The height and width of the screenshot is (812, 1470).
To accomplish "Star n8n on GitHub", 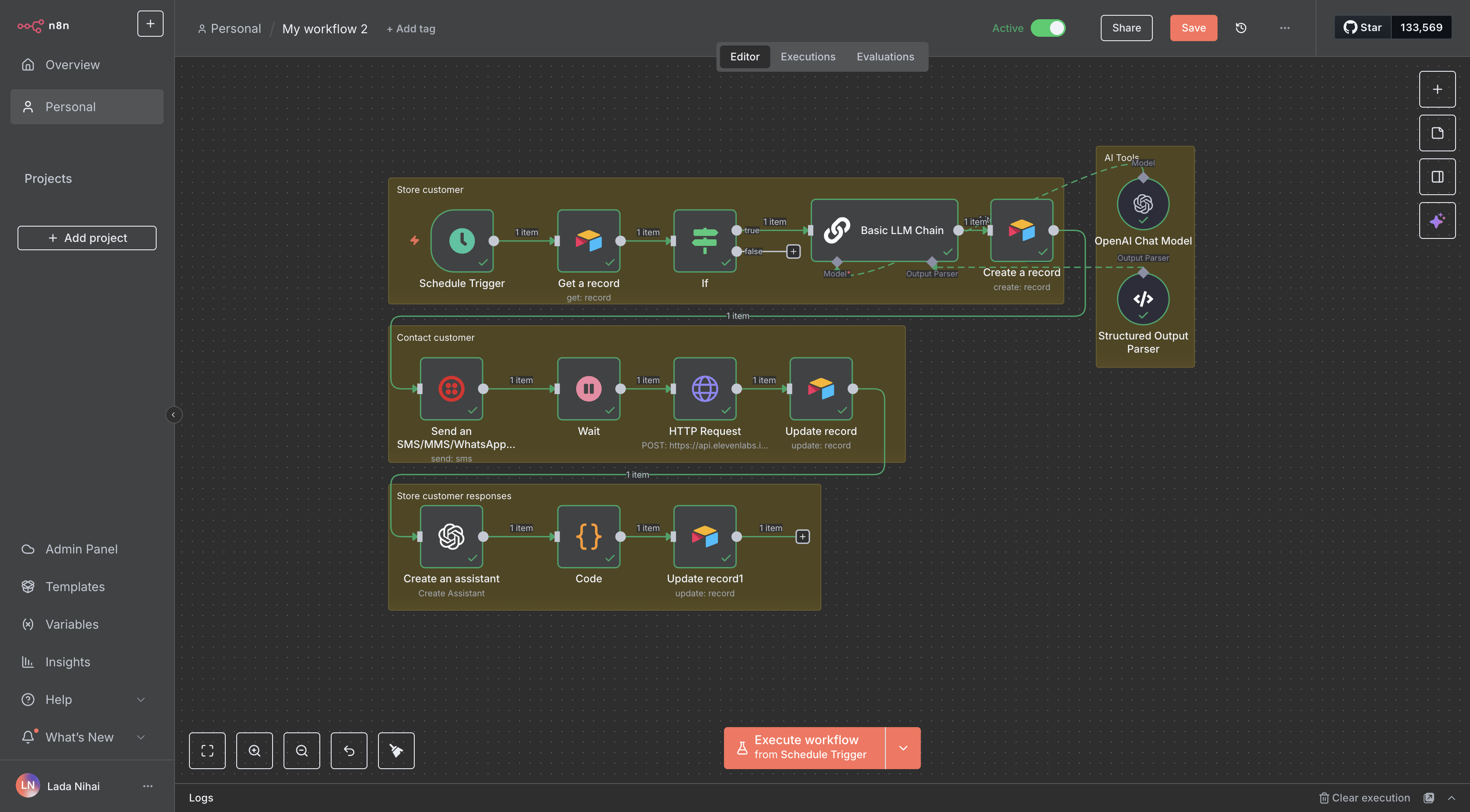I will [x=1362, y=28].
